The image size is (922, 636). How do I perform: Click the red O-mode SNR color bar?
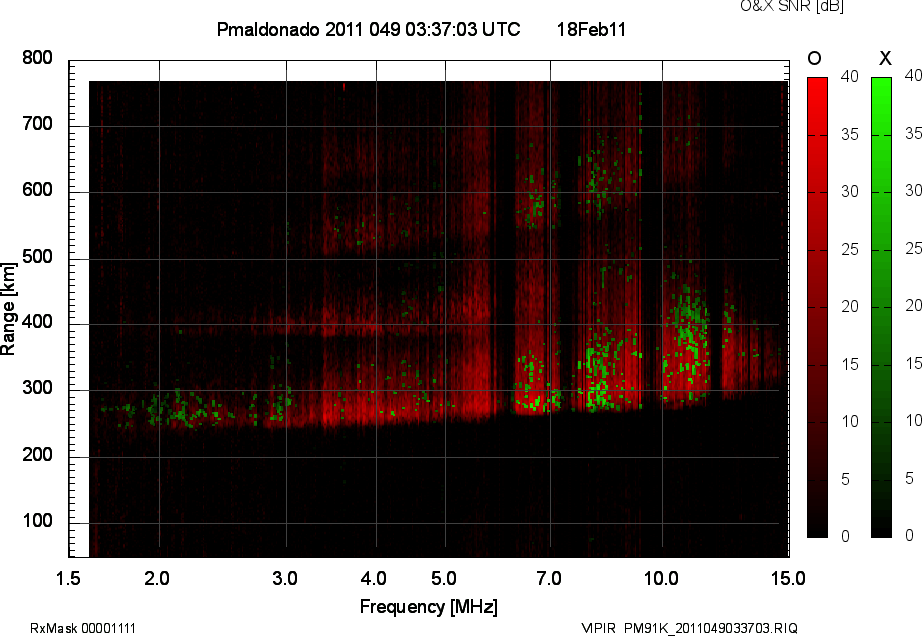817,306
